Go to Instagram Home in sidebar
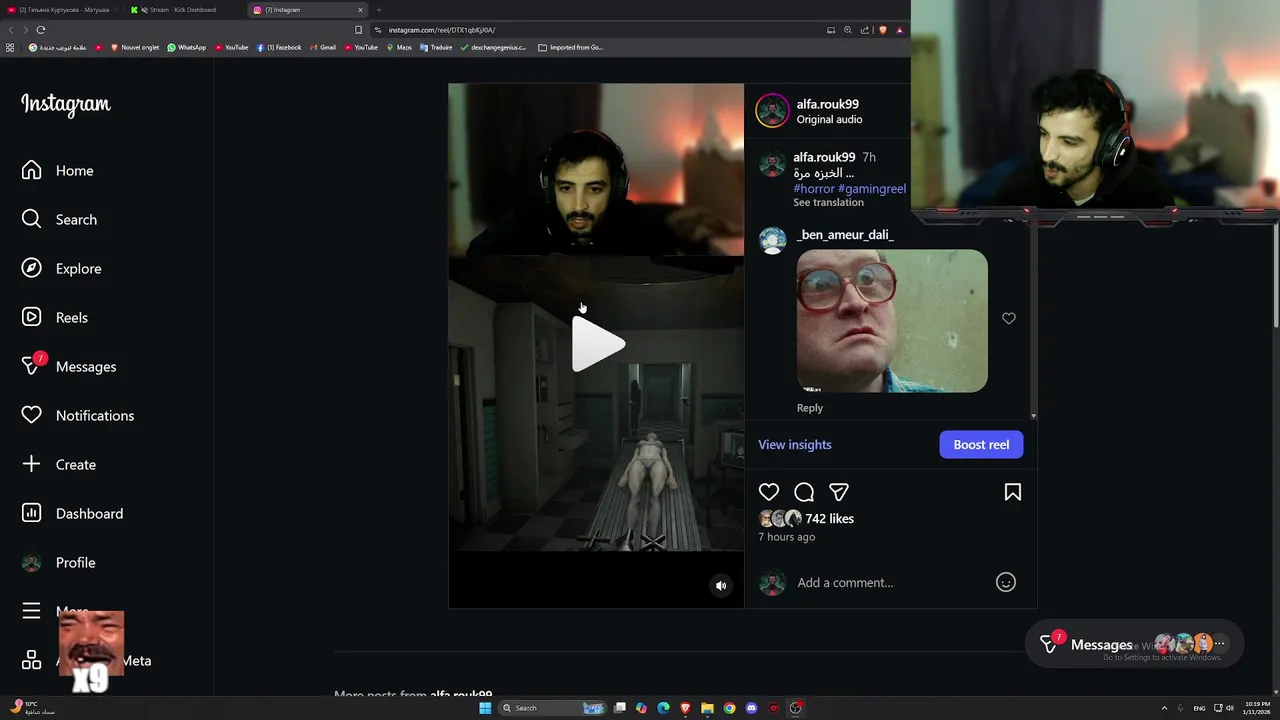The width and height of the screenshot is (1280, 720). tap(57, 171)
